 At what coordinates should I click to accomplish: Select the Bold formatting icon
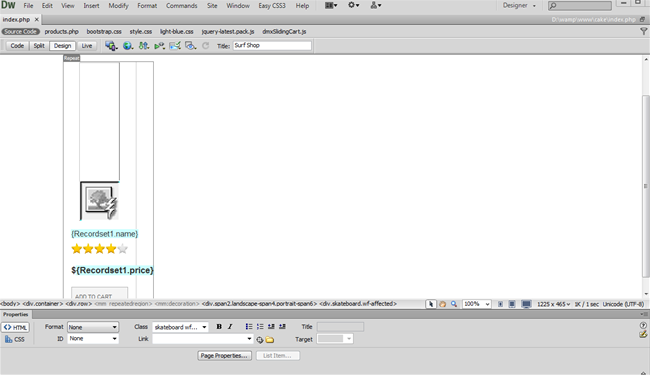click(219, 327)
